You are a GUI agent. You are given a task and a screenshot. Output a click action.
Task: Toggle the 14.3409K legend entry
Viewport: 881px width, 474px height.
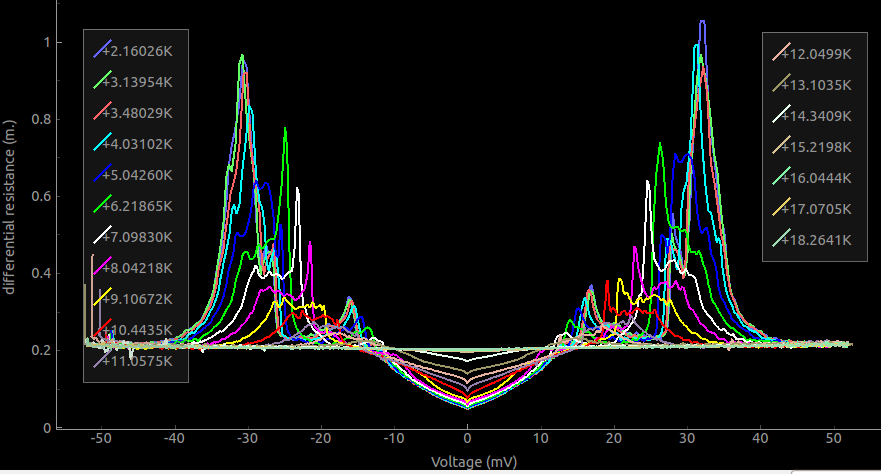[x=816, y=115]
